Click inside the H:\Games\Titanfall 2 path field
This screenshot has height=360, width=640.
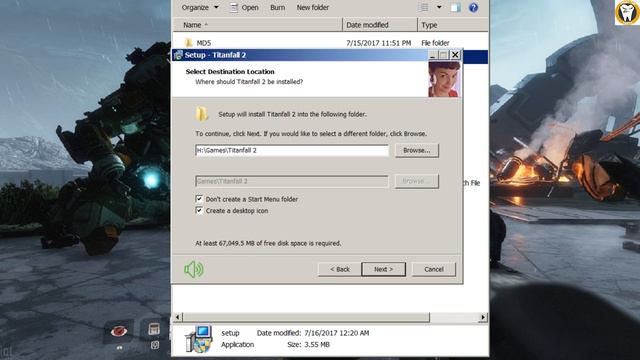pyautogui.click(x=292, y=150)
